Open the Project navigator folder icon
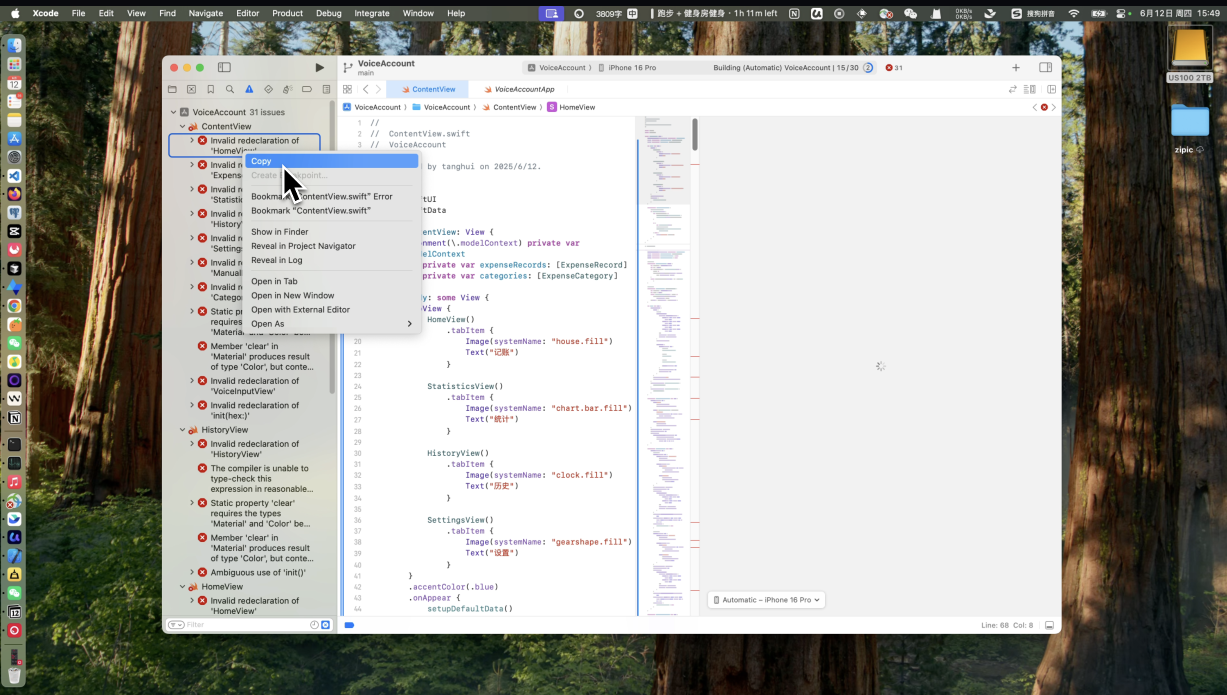This screenshot has width=1227, height=695. [172, 89]
